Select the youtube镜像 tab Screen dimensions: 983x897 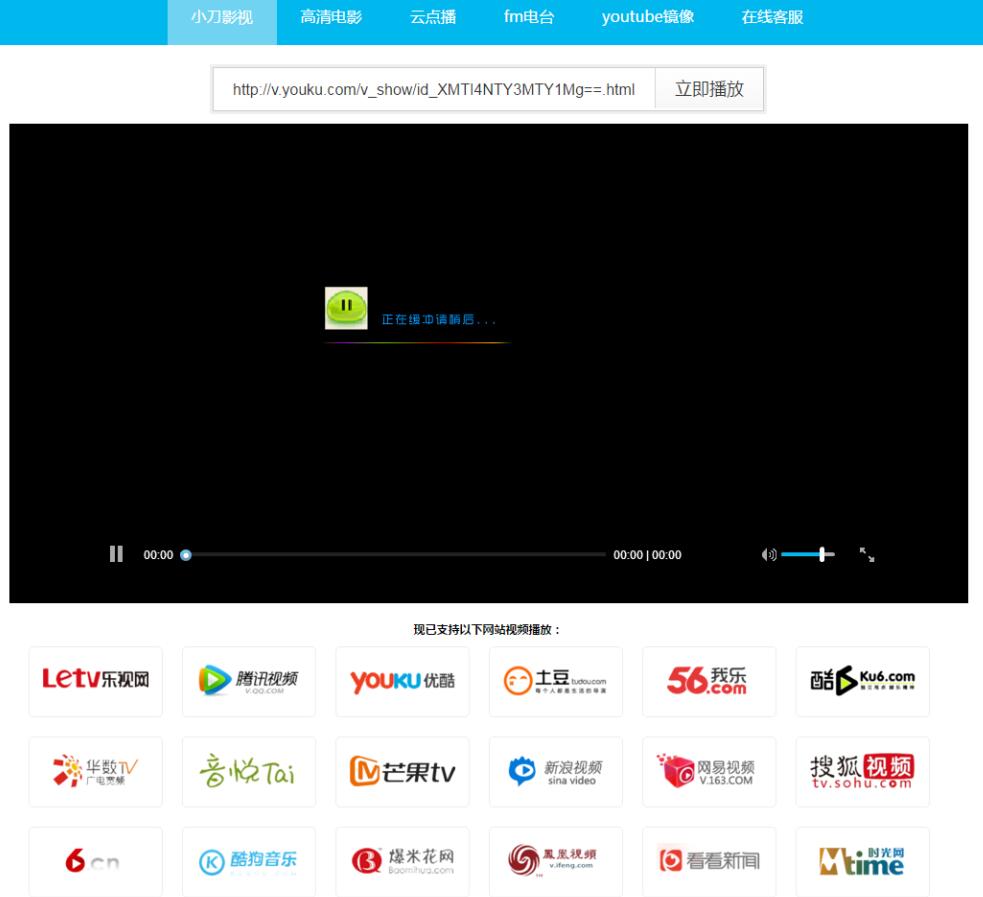tap(648, 18)
